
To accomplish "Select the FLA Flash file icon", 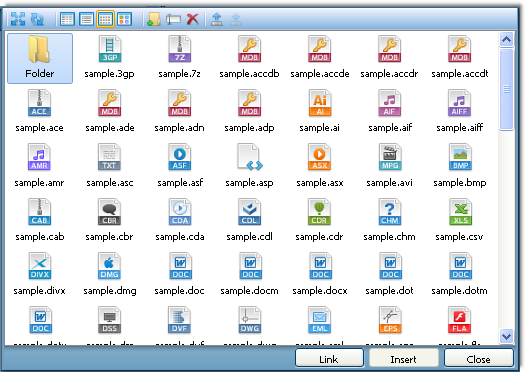I will 460,320.
